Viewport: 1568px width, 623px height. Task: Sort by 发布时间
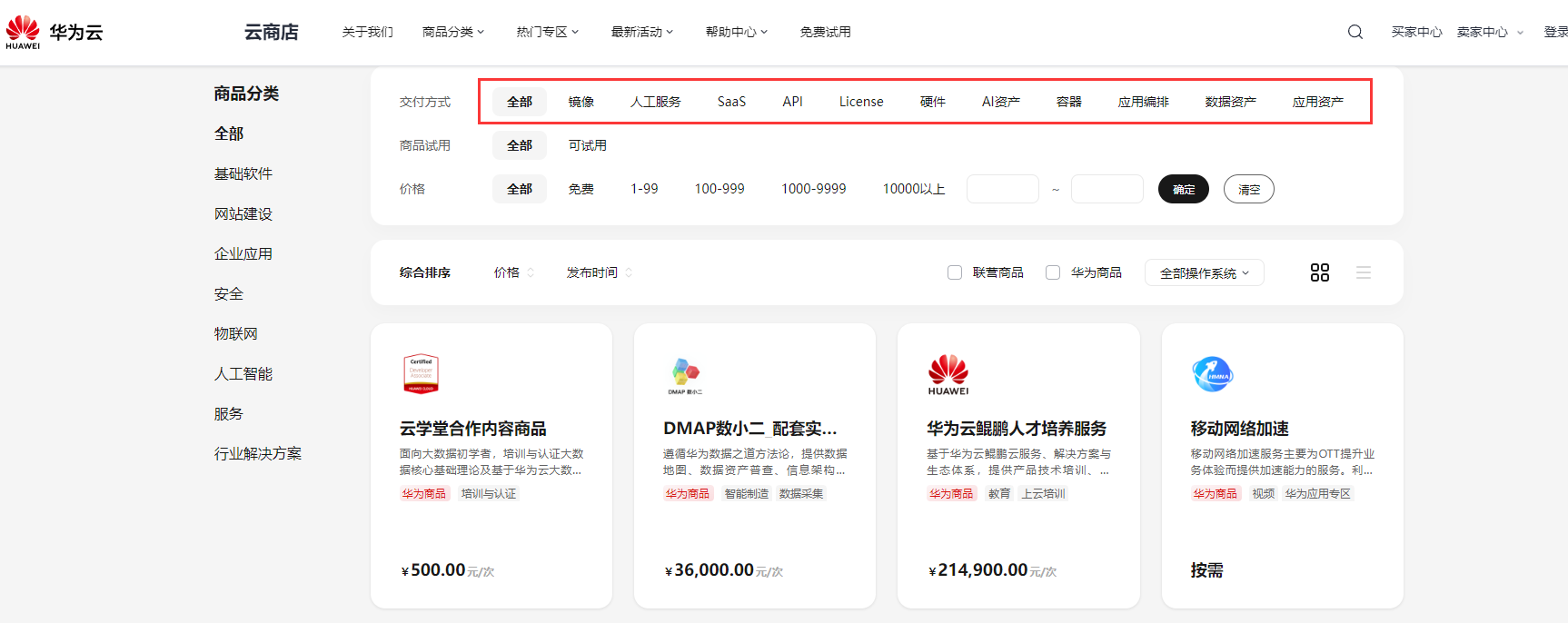[x=598, y=272]
